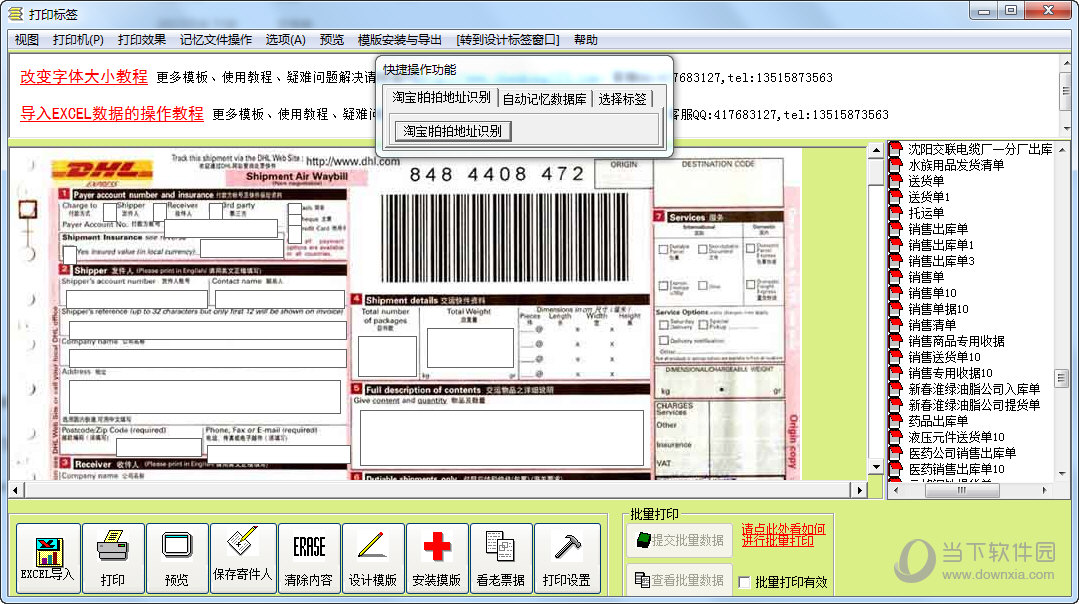Click template list horizontal scroll thumb
Image resolution: width=1079 pixels, height=604 pixels.
(961, 490)
